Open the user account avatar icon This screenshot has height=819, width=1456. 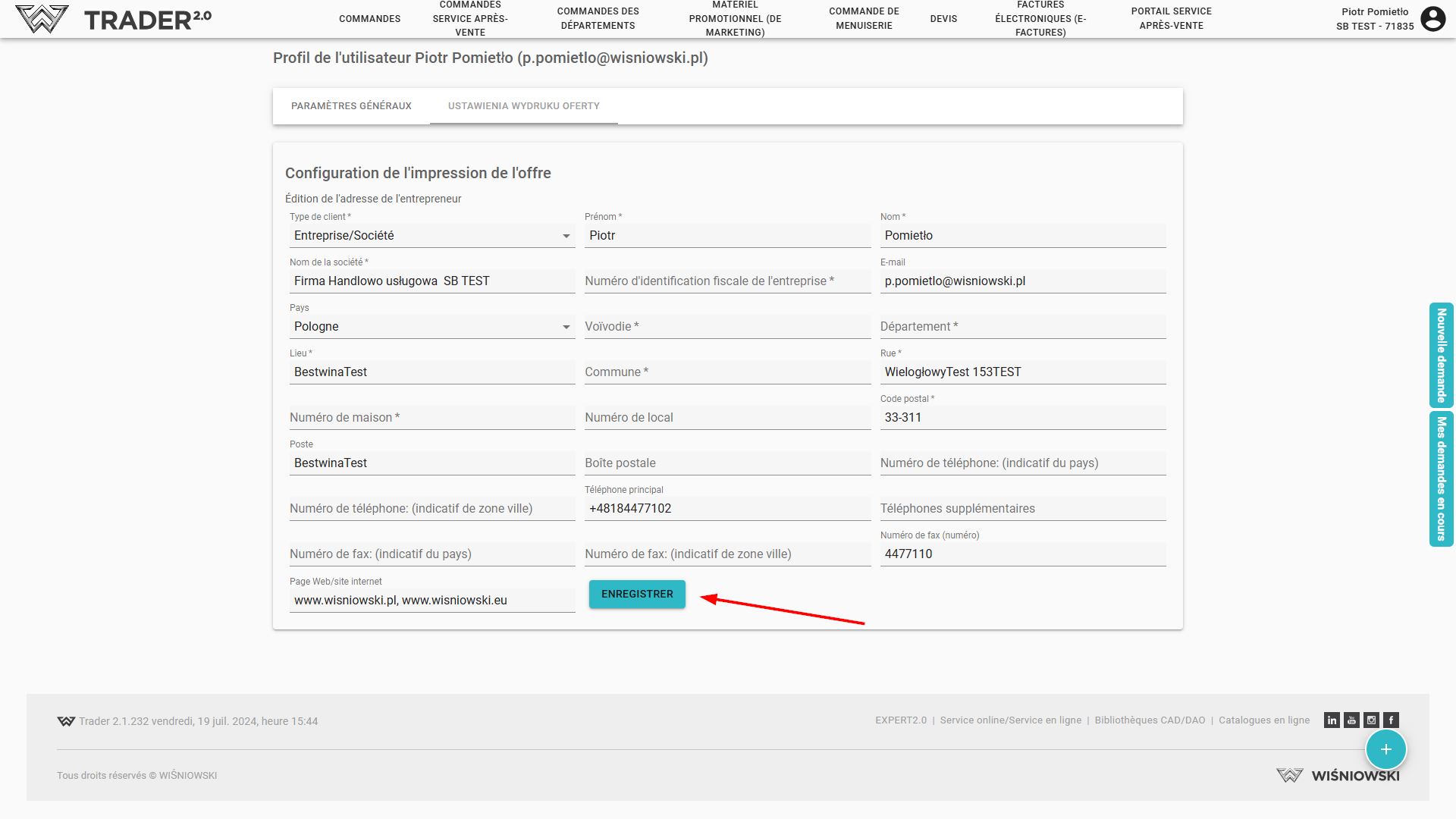click(1432, 19)
